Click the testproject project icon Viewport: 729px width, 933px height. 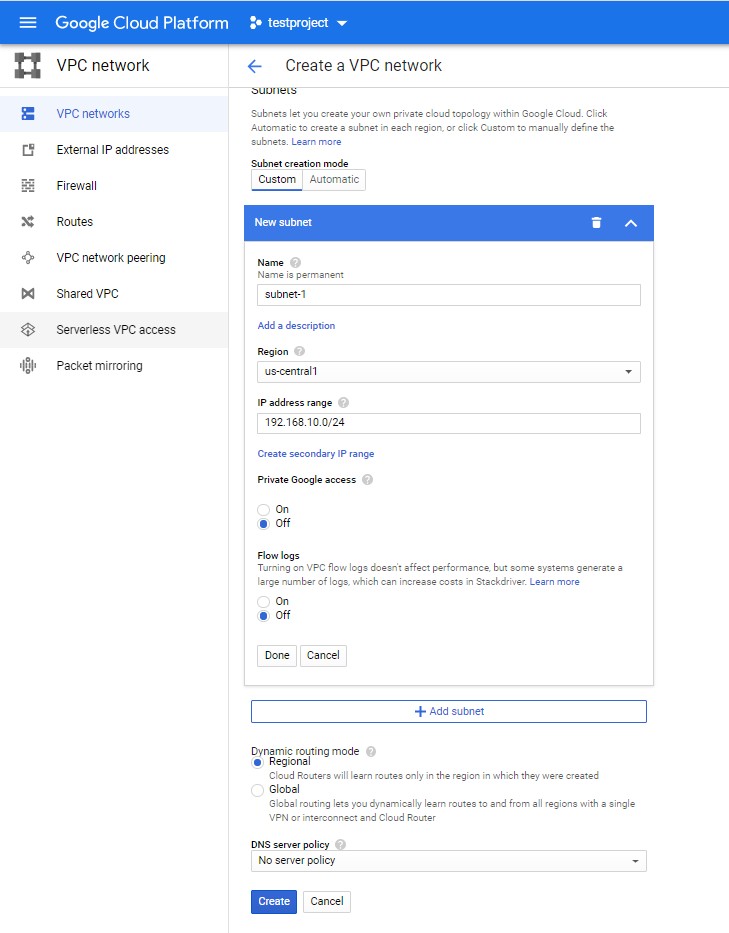(255, 23)
